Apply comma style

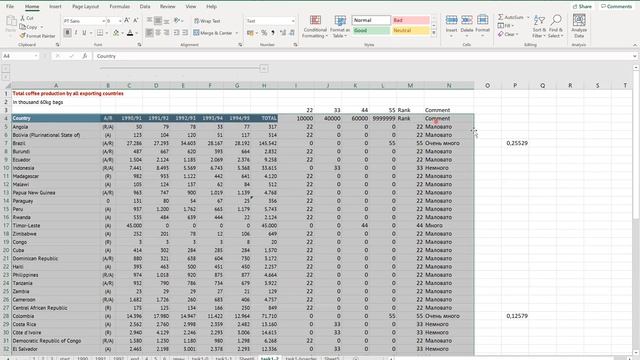[x=273, y=33]
